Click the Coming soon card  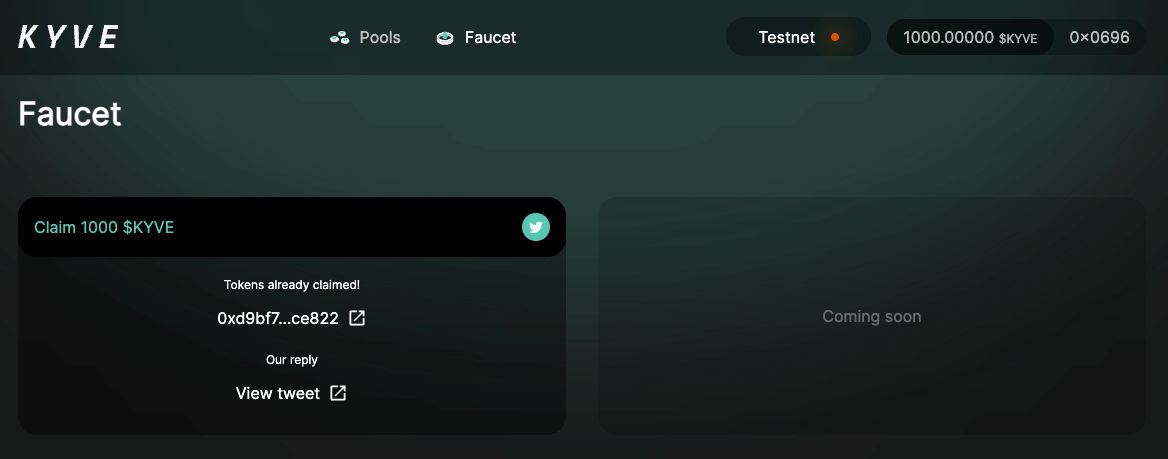click(871, 316)
